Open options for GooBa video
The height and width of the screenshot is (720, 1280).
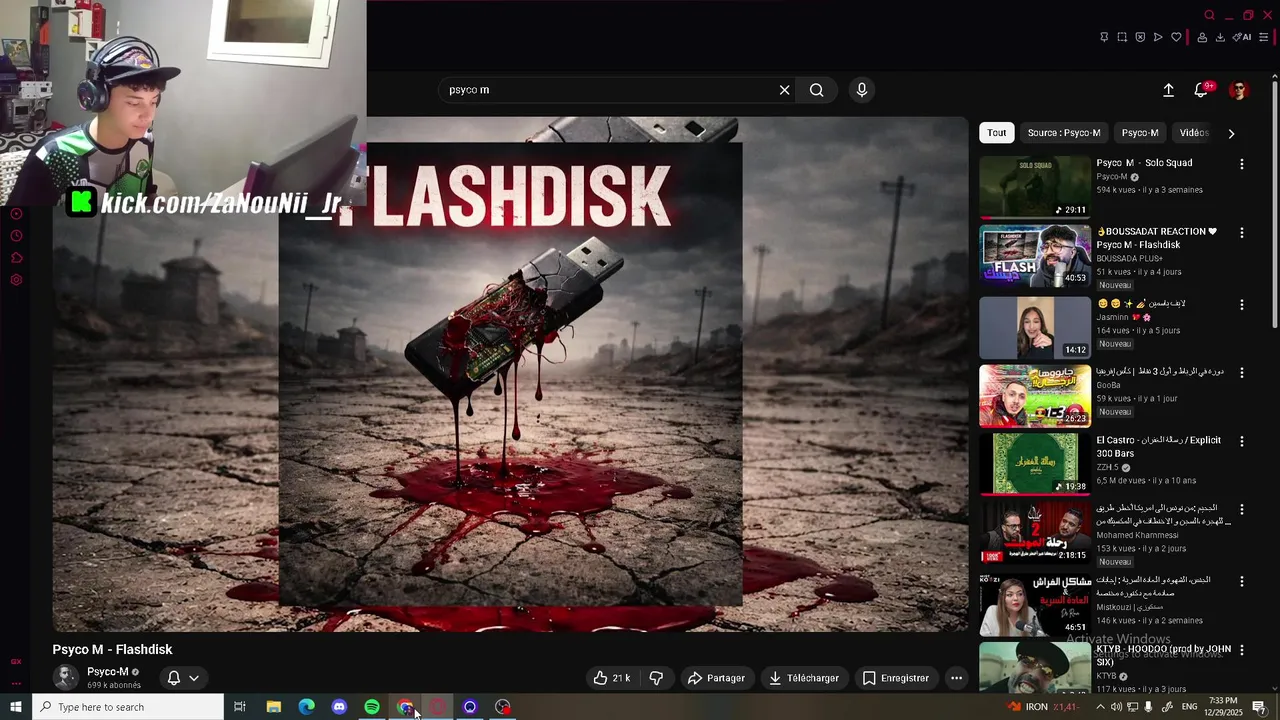click(1242, 373)
